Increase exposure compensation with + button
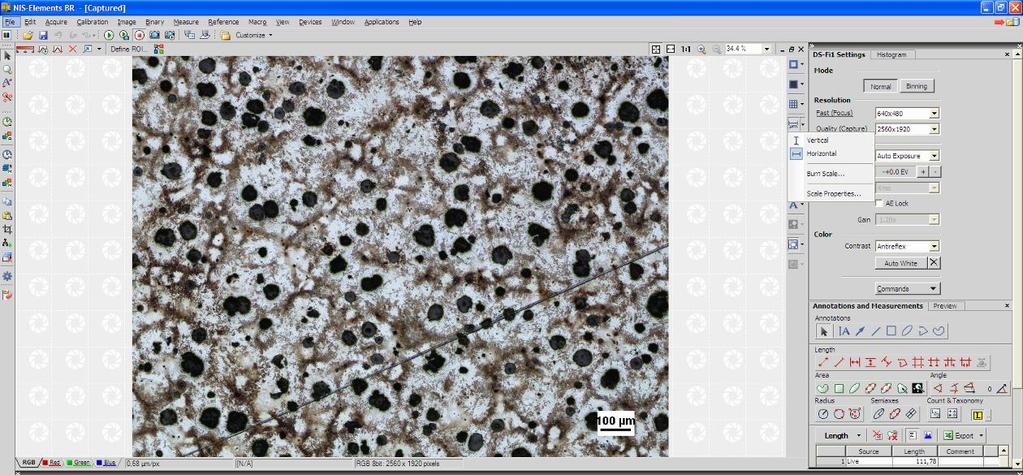The width and height of the screenshot is (1023, 475). pyautogui.click(x=923, y=172)
